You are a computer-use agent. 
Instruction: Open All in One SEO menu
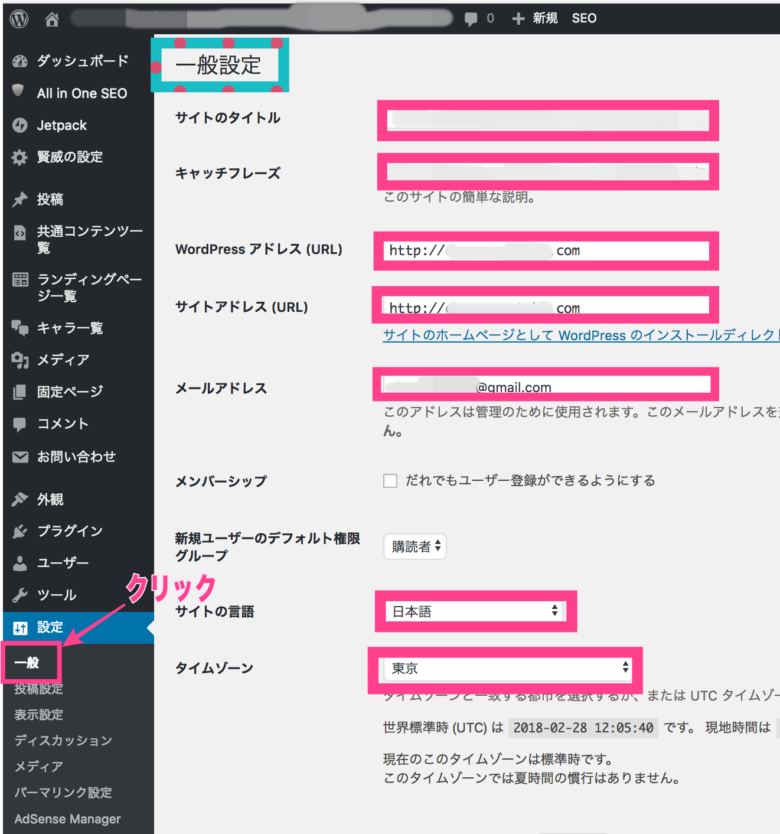82,93
